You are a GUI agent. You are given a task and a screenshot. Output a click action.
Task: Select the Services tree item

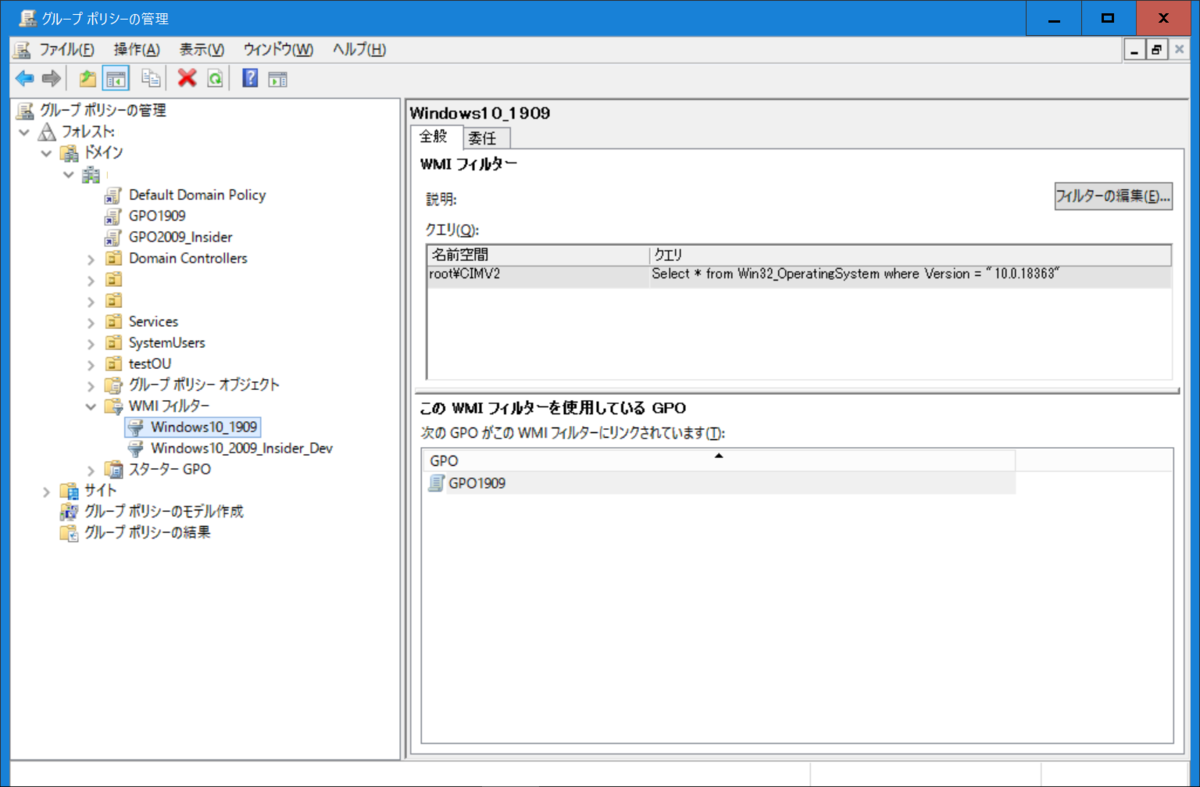coord(153,322)
